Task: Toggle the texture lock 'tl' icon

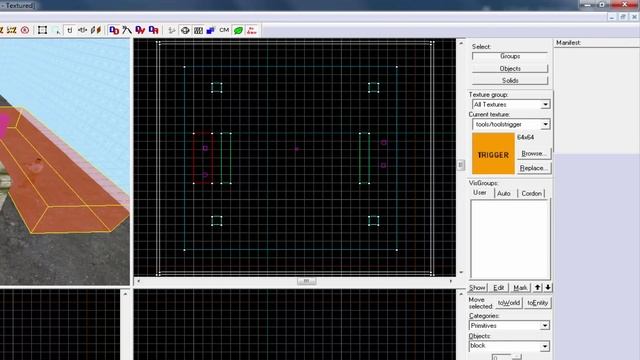Action: point(70,30)
